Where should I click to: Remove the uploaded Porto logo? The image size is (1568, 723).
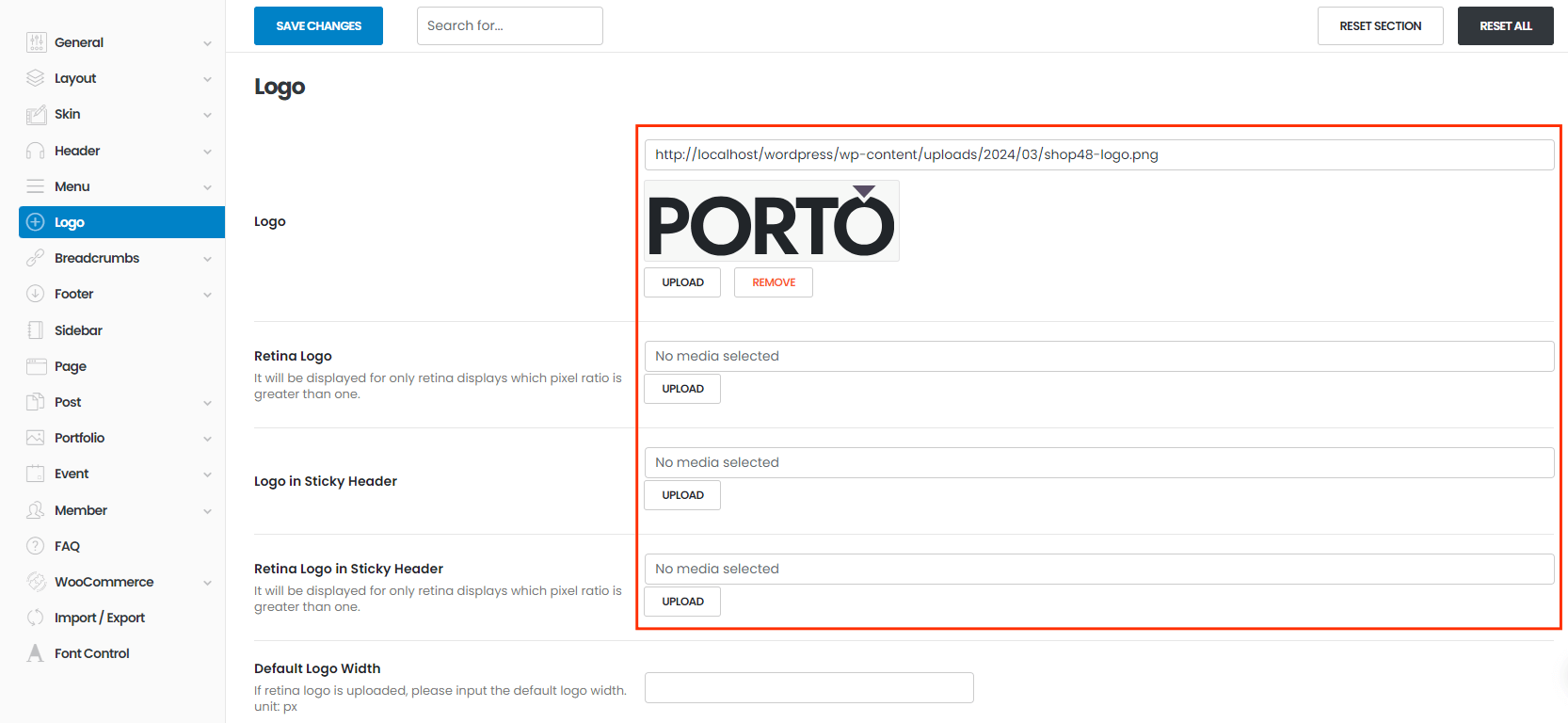tap(773, 282)
